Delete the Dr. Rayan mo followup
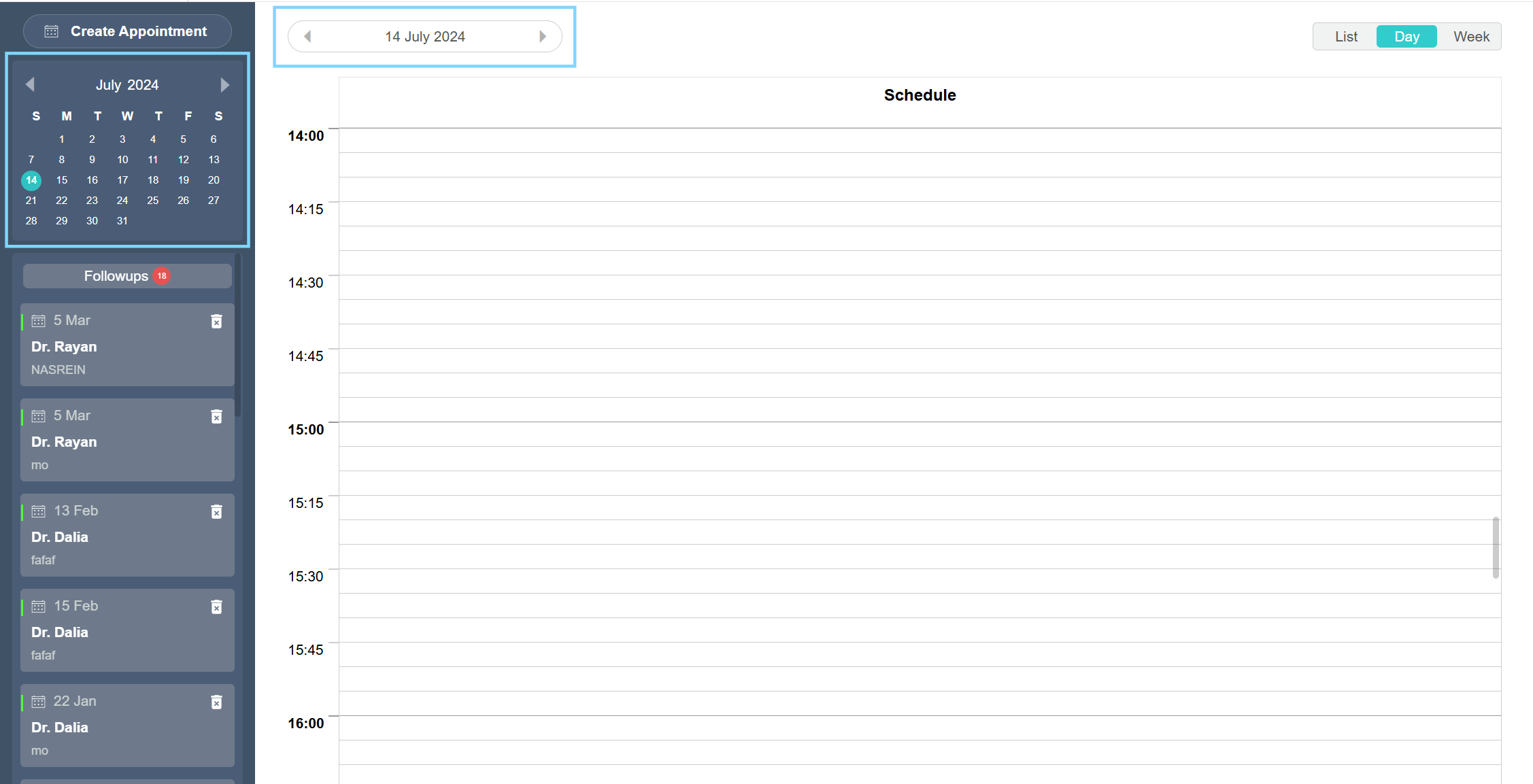The width and height of the screenshot is (1533, 784). 216,416
